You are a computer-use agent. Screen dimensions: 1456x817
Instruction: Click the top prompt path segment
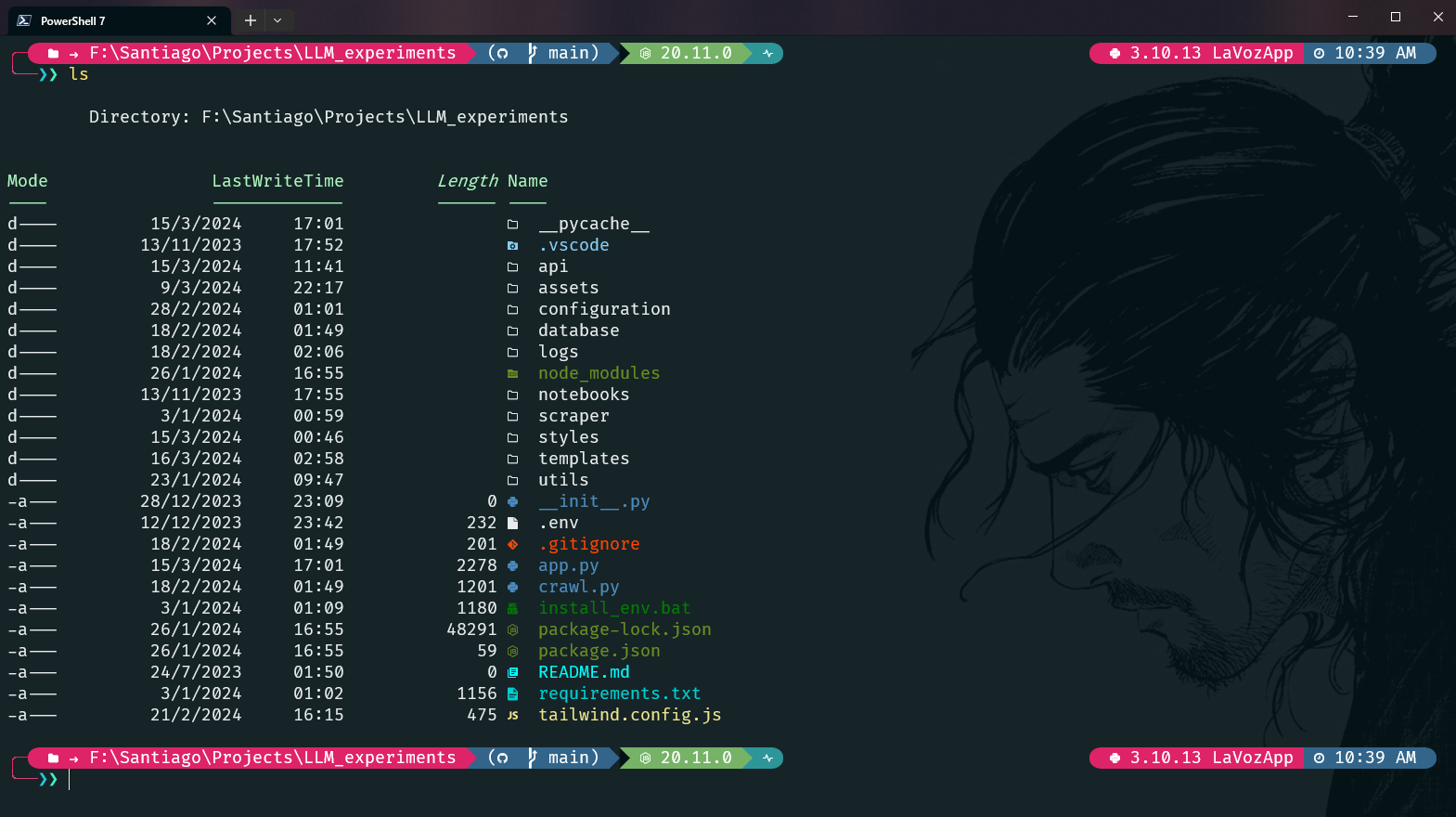pyautogui.click(x=252, y=53)
